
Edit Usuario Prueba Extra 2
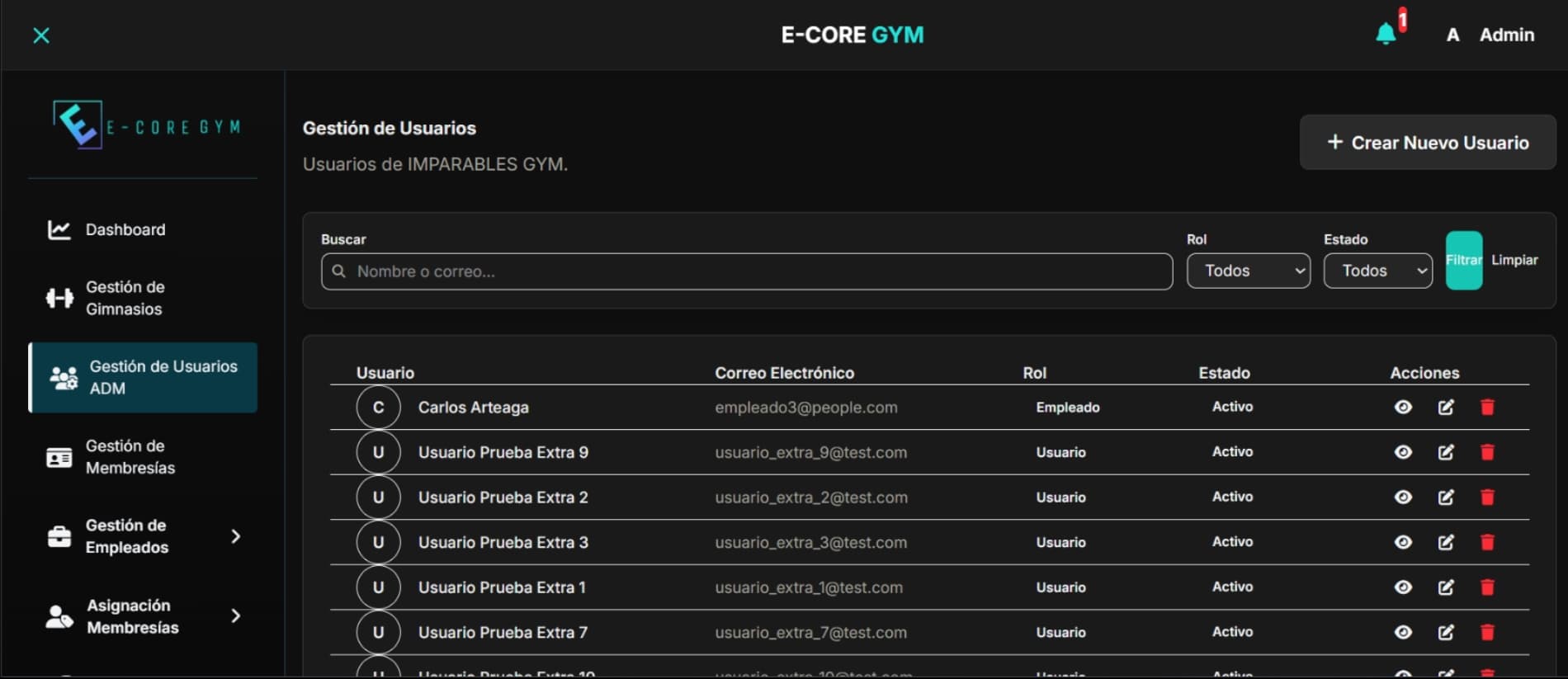pyautogui.click(x=1446, y=497)
